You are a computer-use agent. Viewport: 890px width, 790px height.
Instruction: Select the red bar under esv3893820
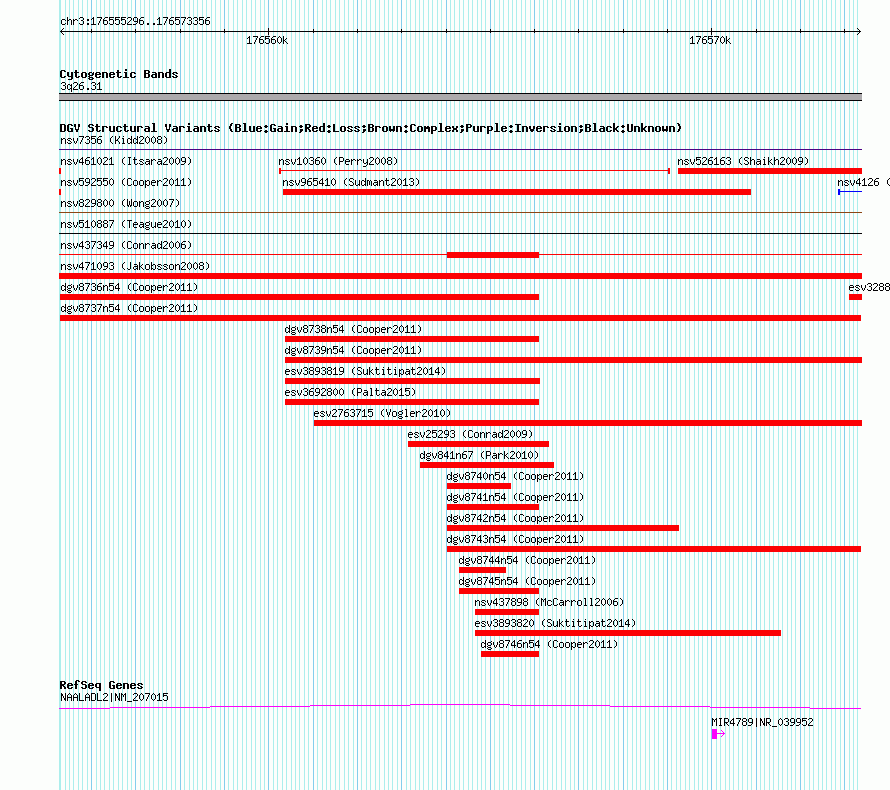(628, 633)
